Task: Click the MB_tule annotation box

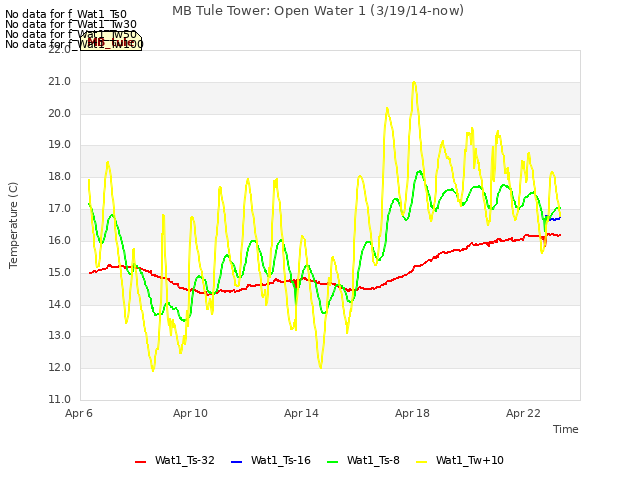Action: (111, 41)
